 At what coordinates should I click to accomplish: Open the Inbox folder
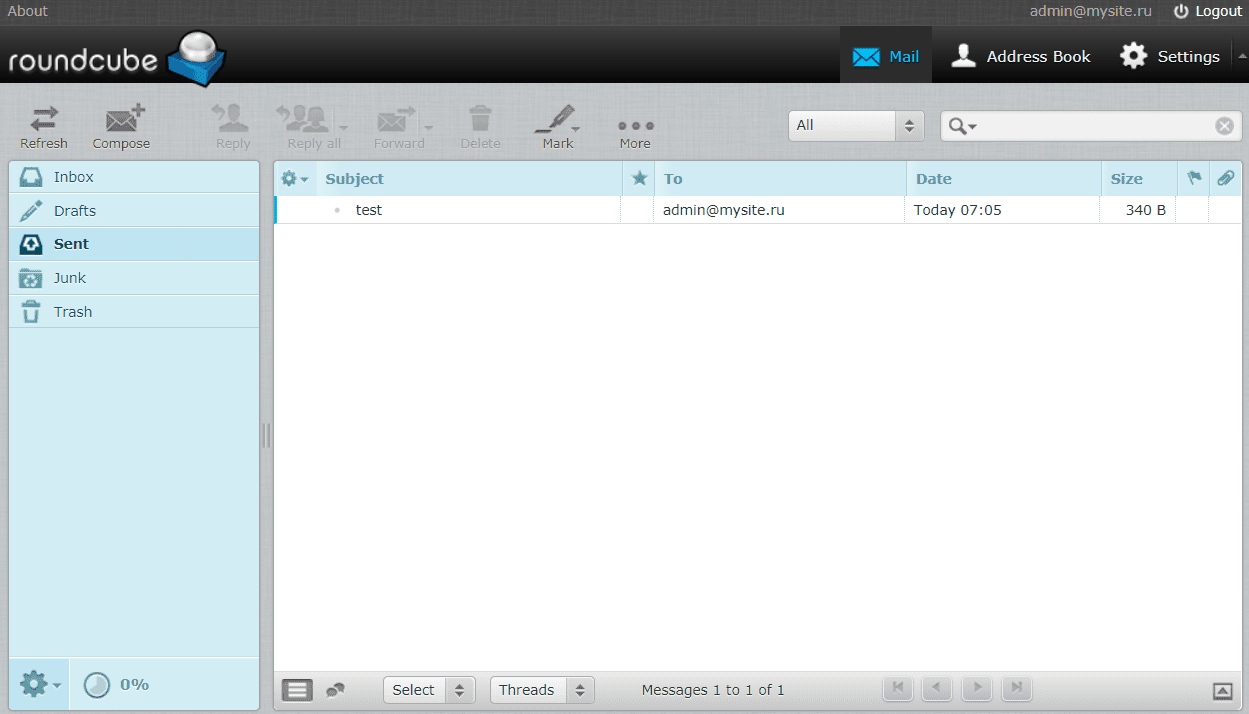[134, 177]
